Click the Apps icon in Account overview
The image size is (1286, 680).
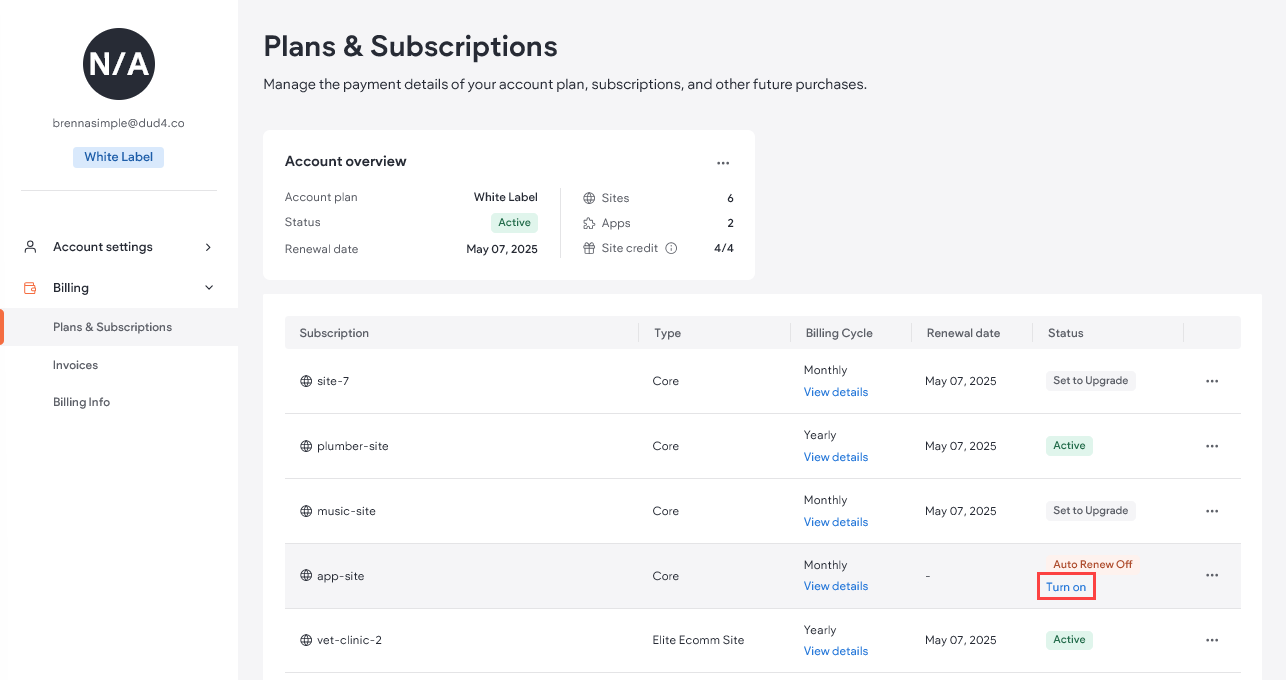589,222
